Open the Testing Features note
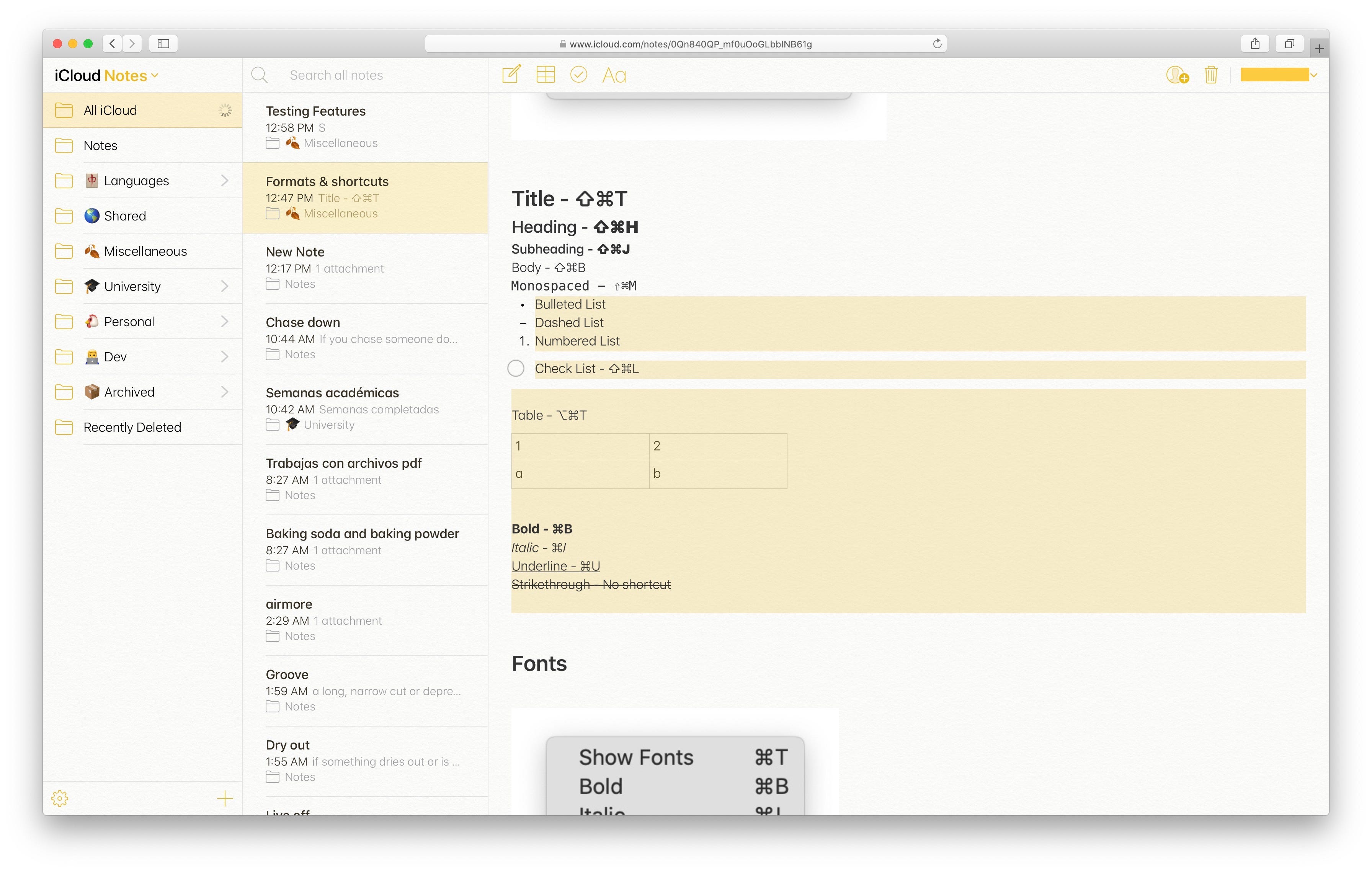Image resolution: width=1372 pixels, height=872 pixels. click(365, 127)
